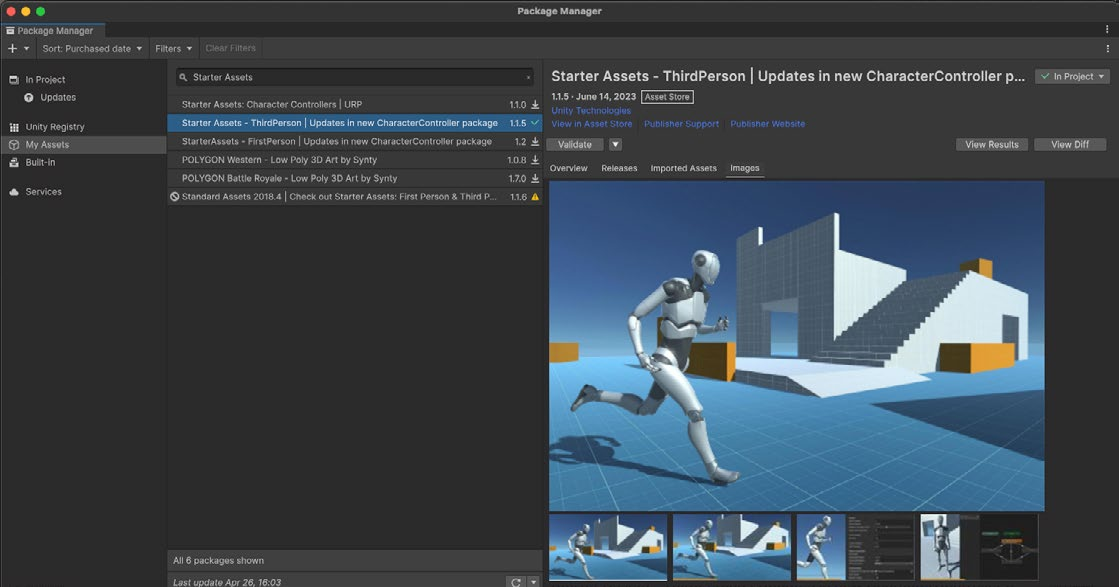
Task: Switch to the Overview tab
Action: coord(569,168)
